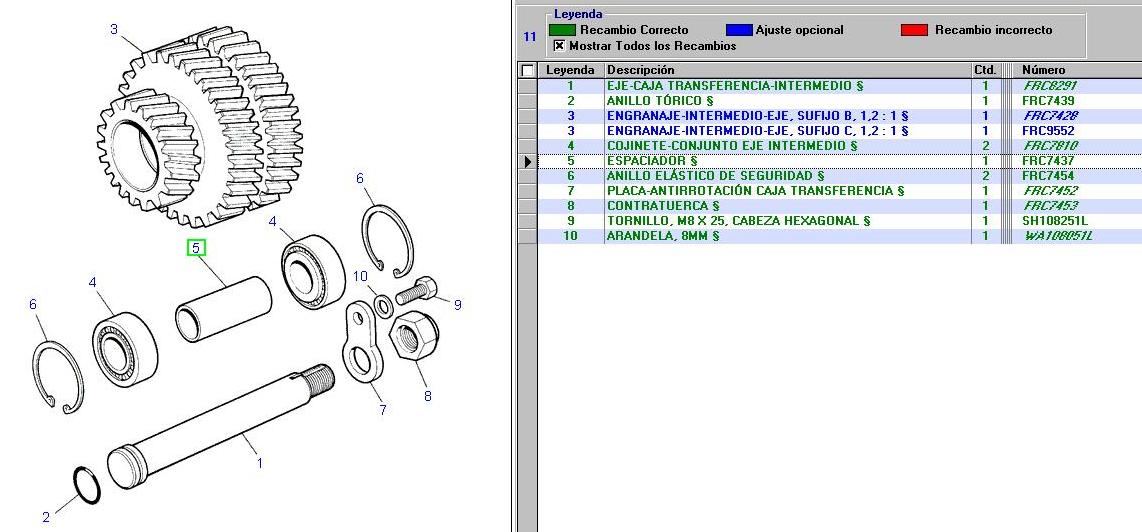
Task: Click the green Recambio Correcto swatch
Action: [562, 30]
